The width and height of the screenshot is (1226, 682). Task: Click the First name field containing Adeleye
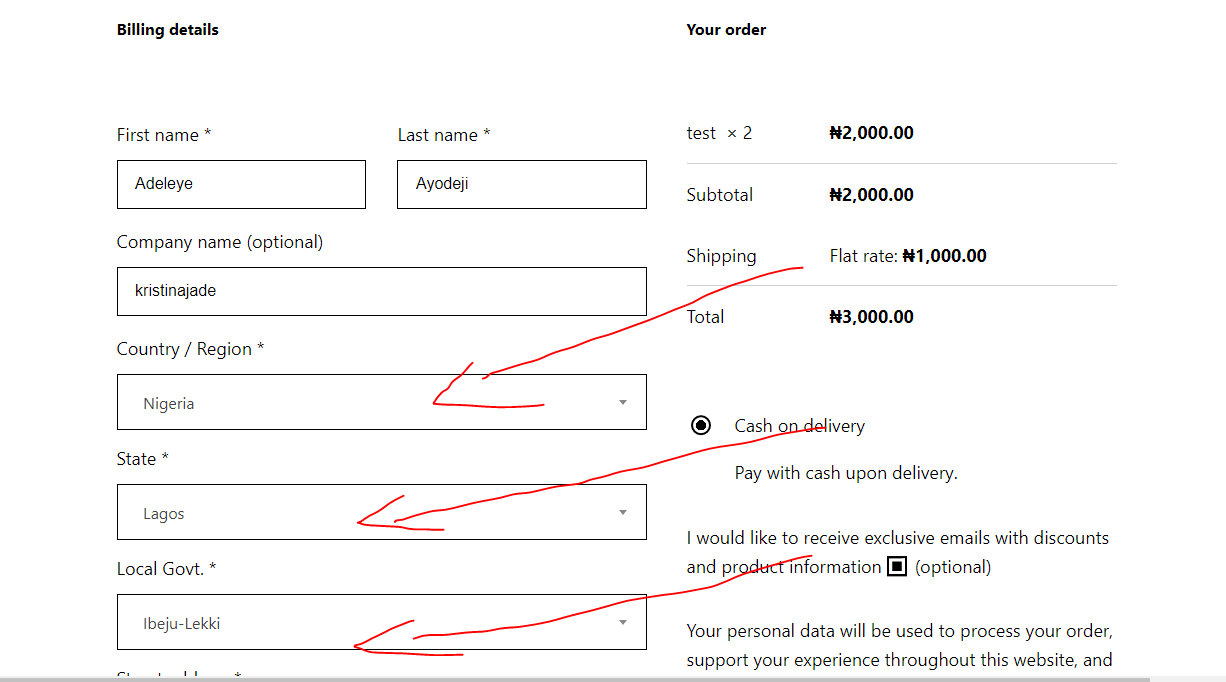241,185
